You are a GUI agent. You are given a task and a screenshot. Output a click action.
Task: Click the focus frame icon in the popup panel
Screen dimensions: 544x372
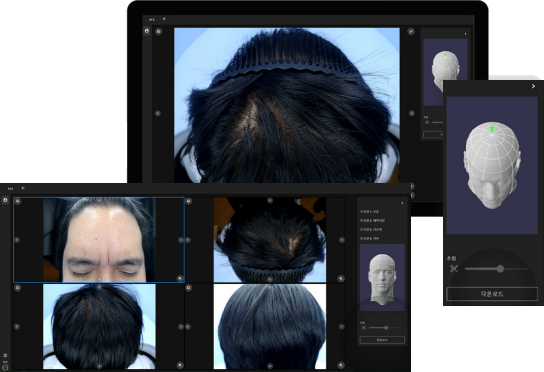454,268
